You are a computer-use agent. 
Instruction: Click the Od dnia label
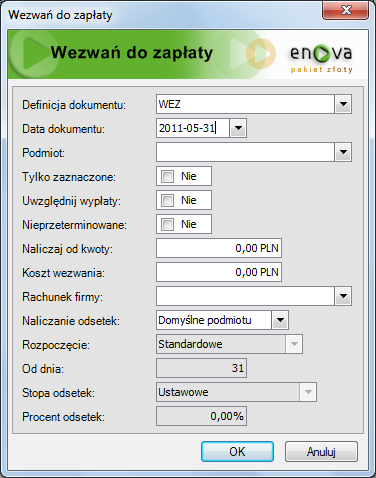[x=43, y=369]
